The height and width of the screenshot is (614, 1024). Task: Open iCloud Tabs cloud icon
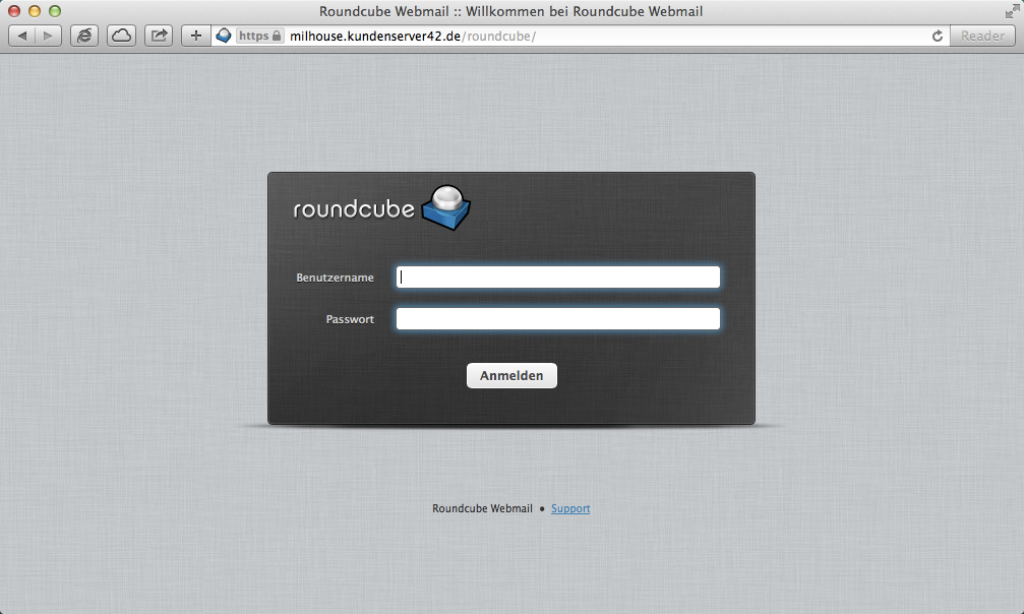pos(121,36)
